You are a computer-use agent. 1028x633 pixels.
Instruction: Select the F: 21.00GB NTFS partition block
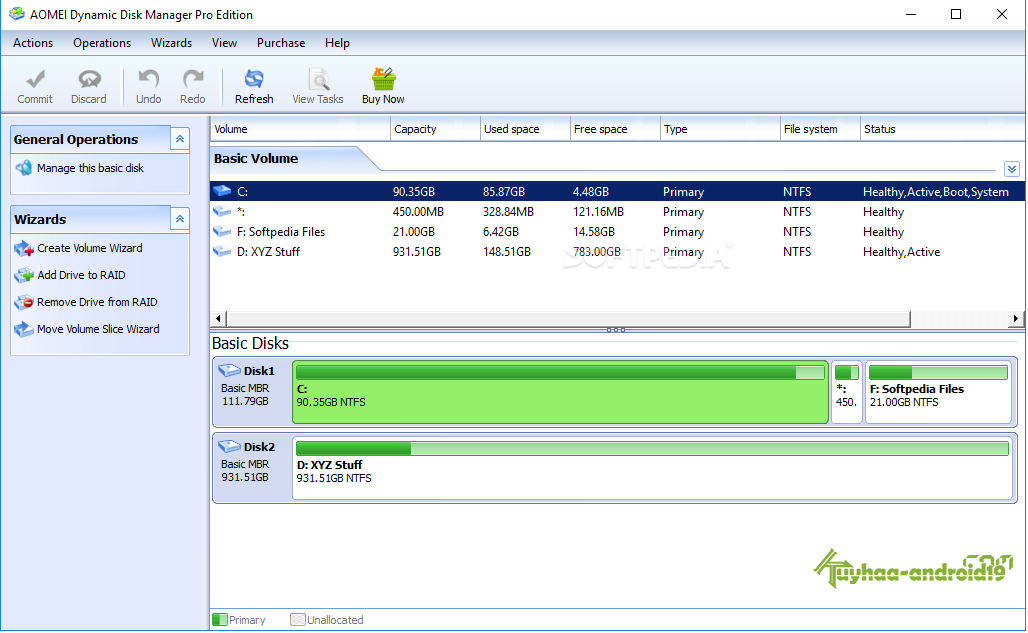coord(939,392)
